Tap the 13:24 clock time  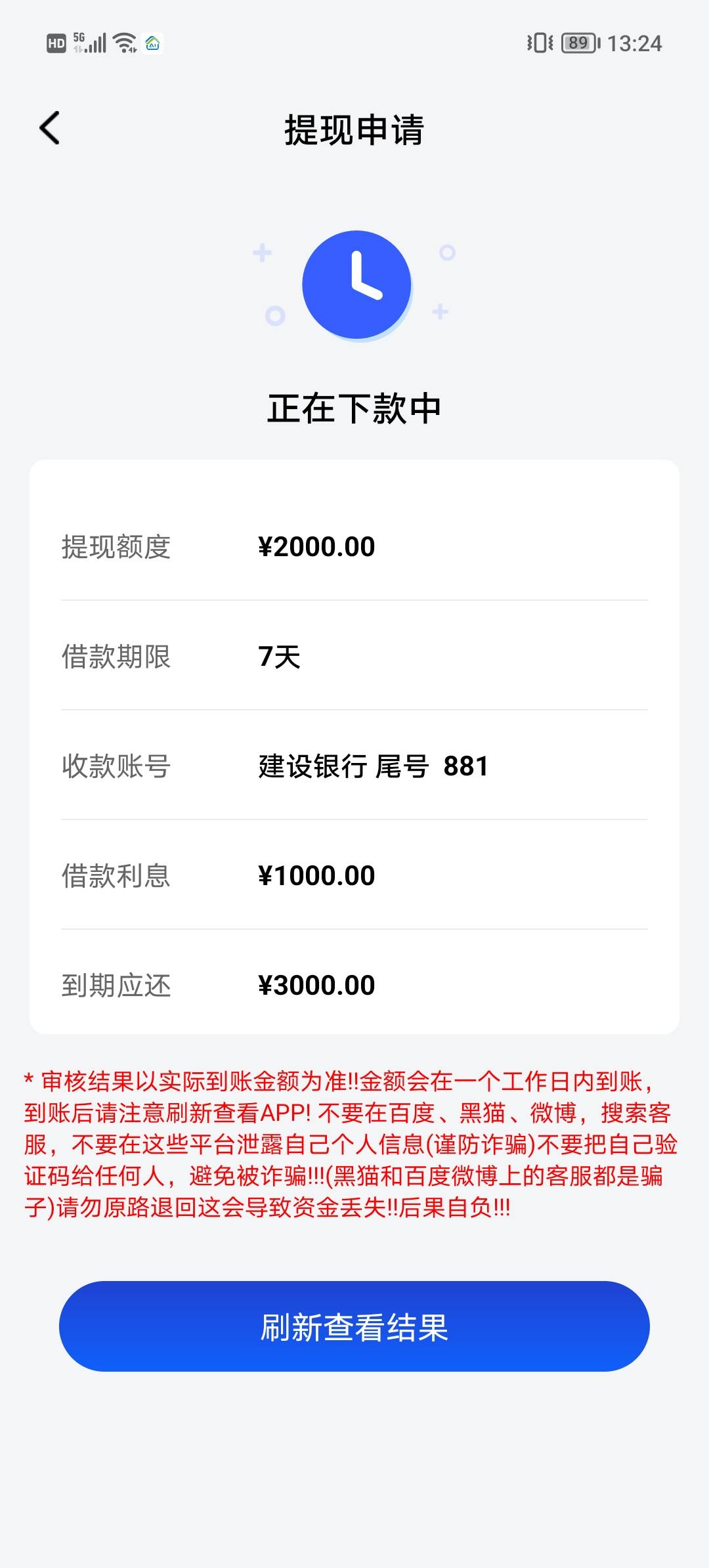click(634, 43)
